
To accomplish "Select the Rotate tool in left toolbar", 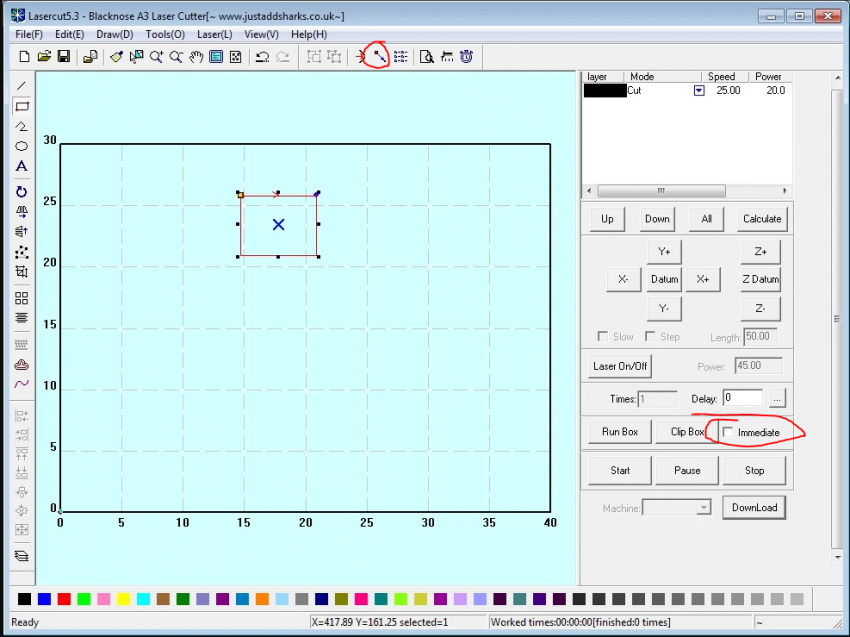I will tap(21, 191).
